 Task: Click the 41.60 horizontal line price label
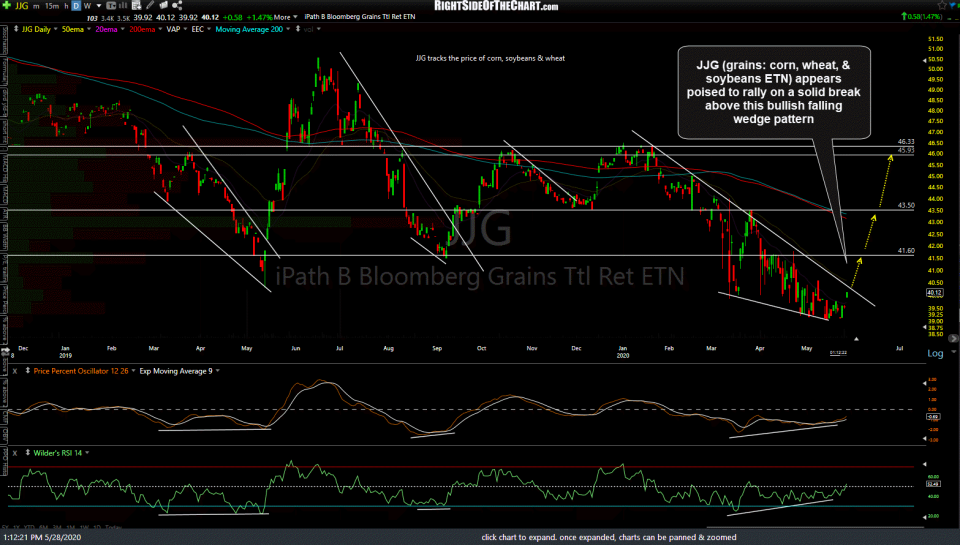coord(906,250)
